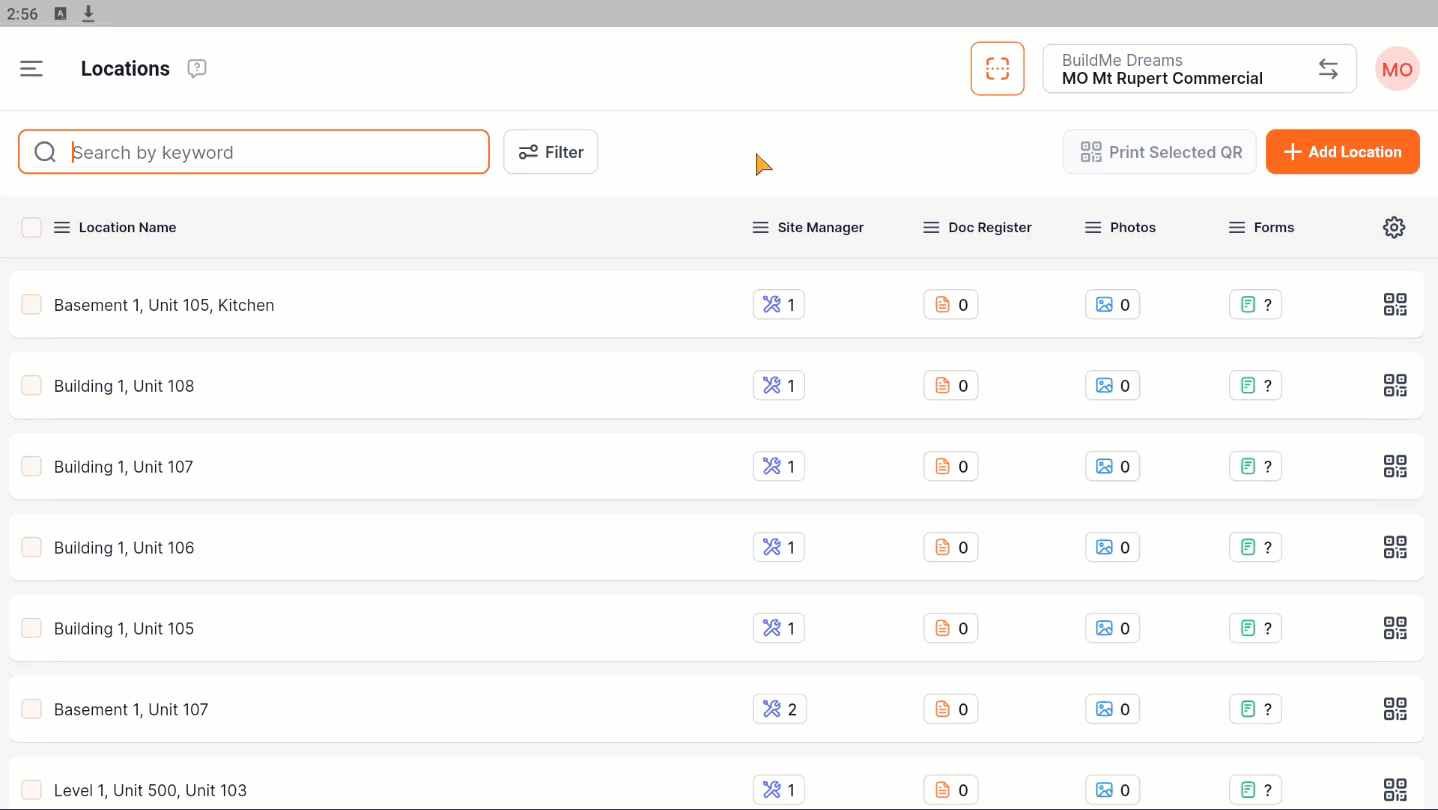Open Site Manager column header menu

pos(760,228)
